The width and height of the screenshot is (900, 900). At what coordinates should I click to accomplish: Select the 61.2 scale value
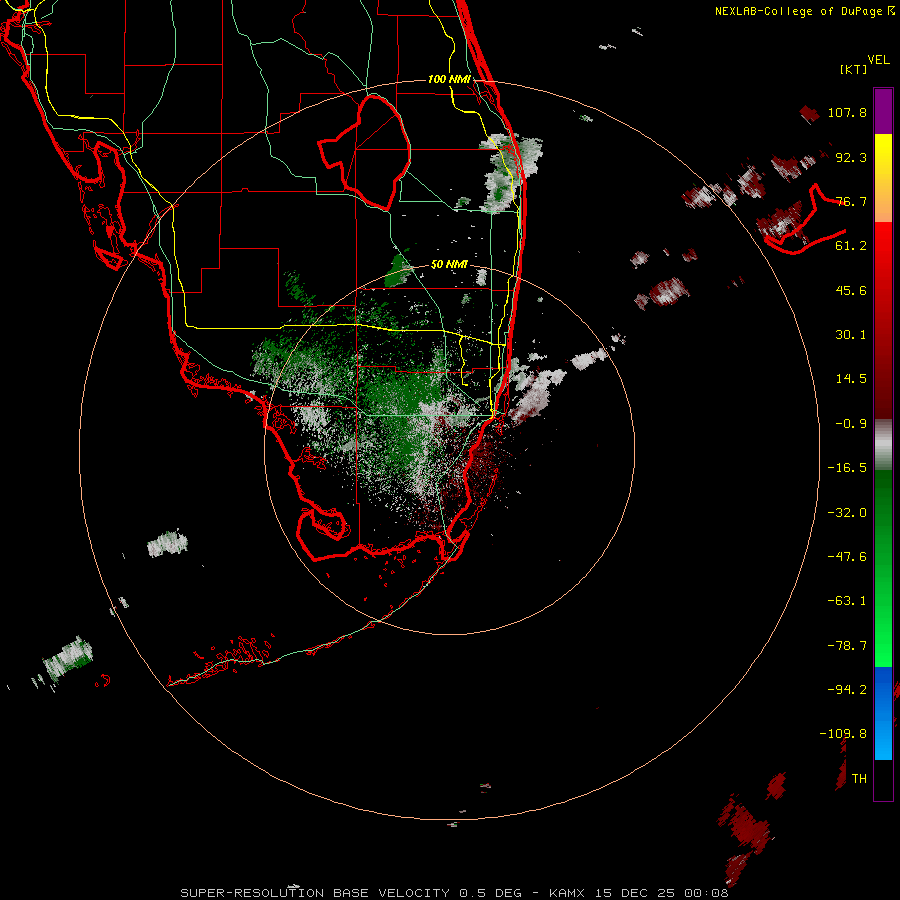point(851,246)
